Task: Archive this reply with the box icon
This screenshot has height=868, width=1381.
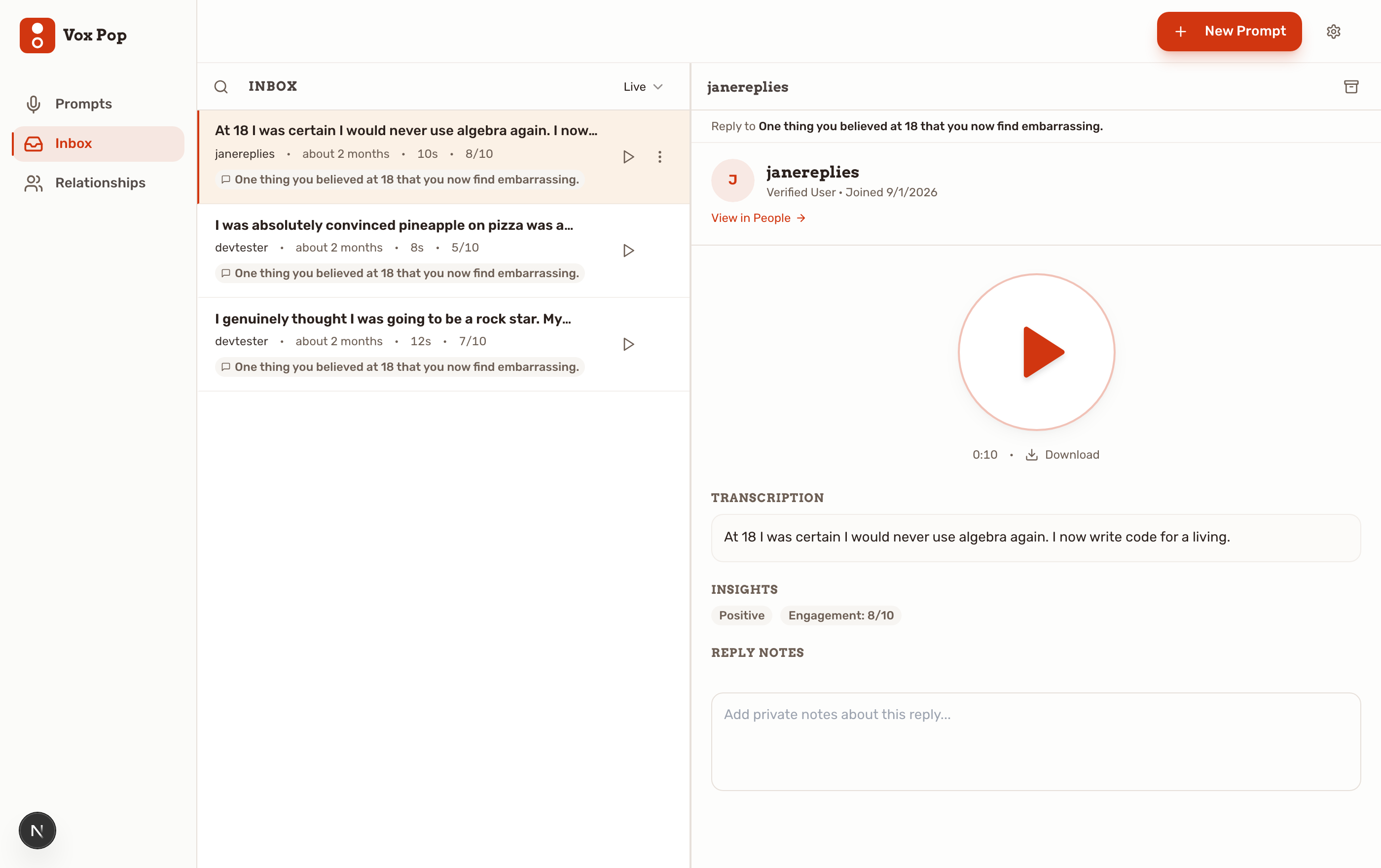Action: (x=1350, y=87)
